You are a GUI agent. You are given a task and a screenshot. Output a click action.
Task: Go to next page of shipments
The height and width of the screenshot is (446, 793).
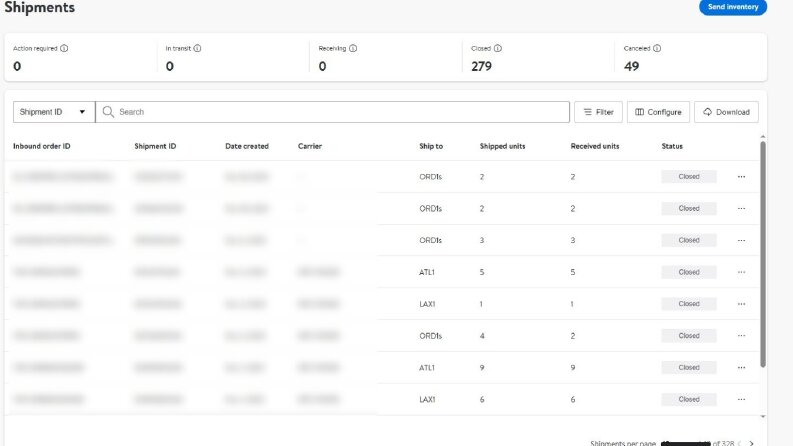752,443
